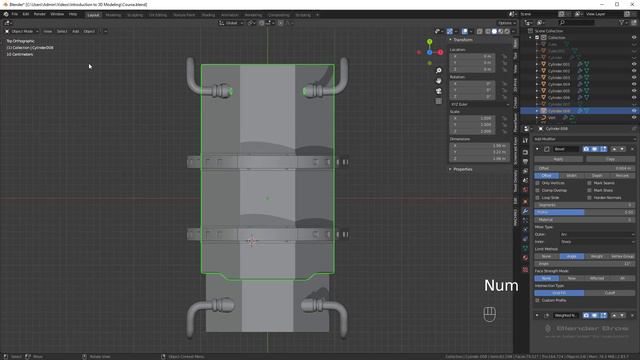Open the viewport View menu

pos(48,31)
